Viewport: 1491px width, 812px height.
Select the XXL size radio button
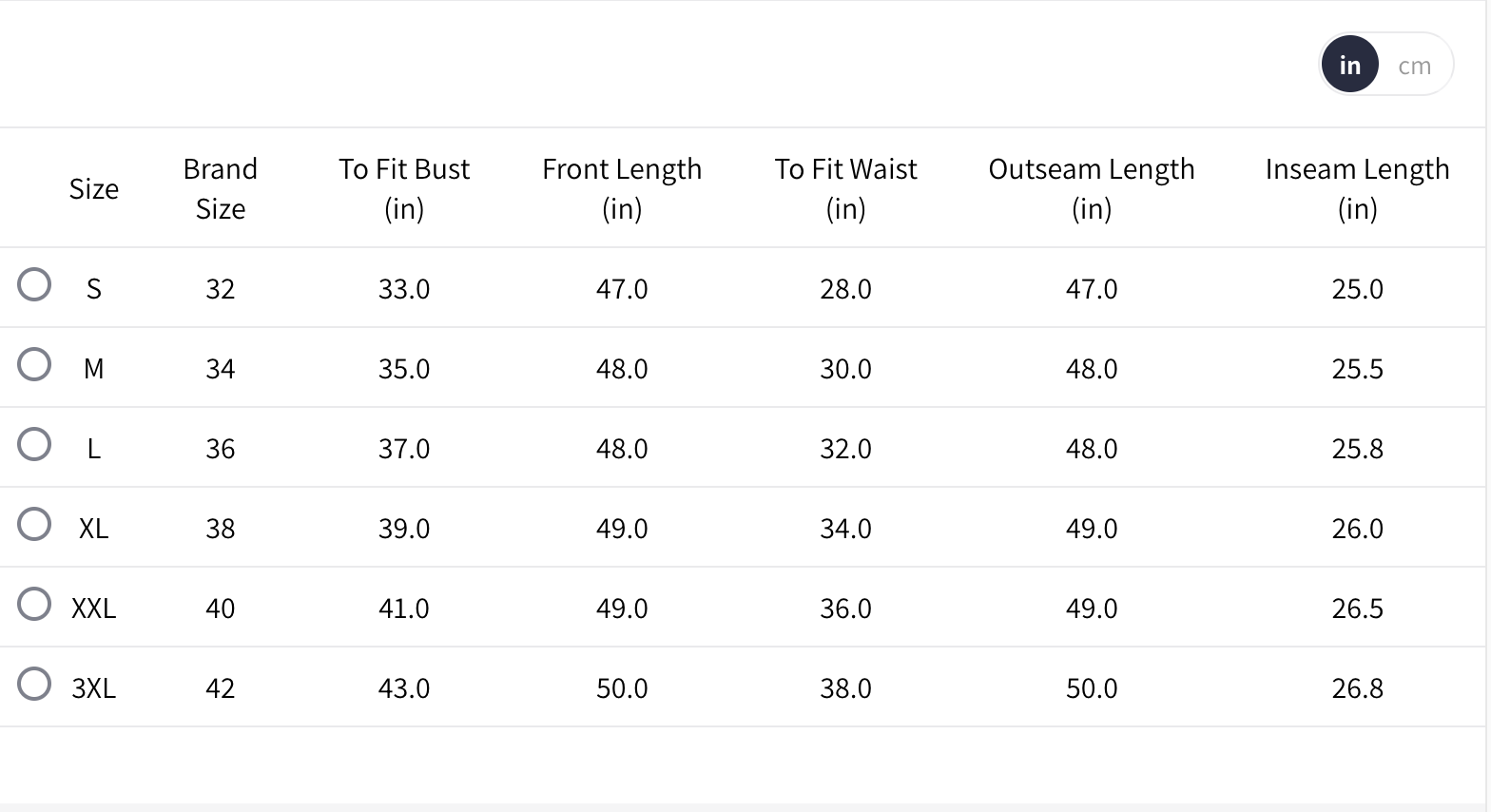pos(34,604)
